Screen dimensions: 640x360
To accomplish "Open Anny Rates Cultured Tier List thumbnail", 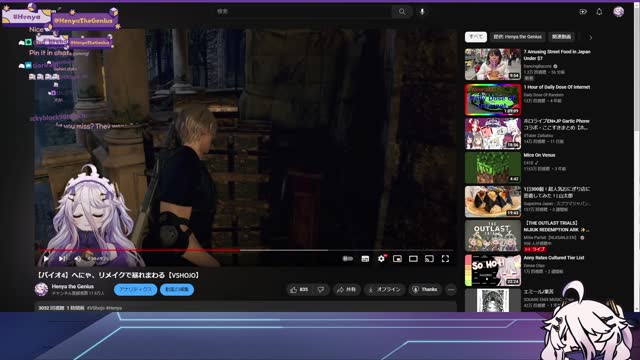I will click(493, 270).
